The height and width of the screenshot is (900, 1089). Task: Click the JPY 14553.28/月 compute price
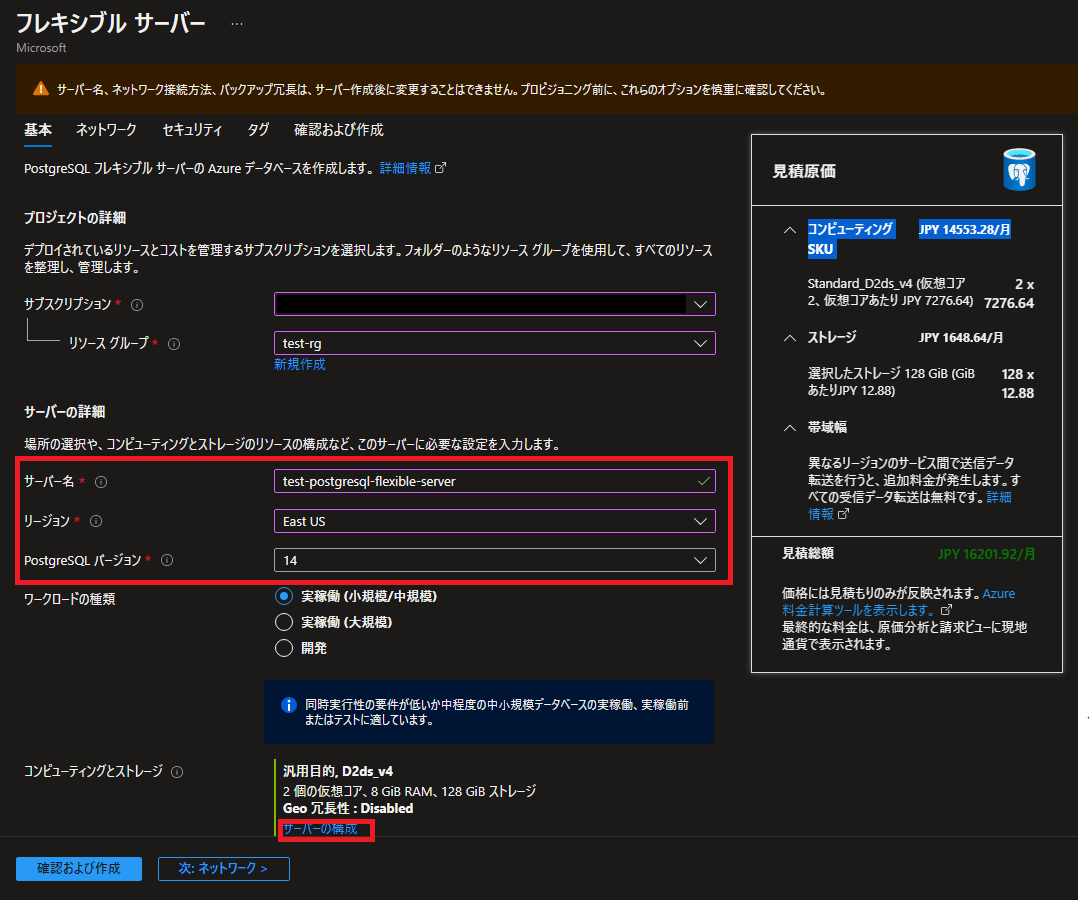[x=965, y=230]
